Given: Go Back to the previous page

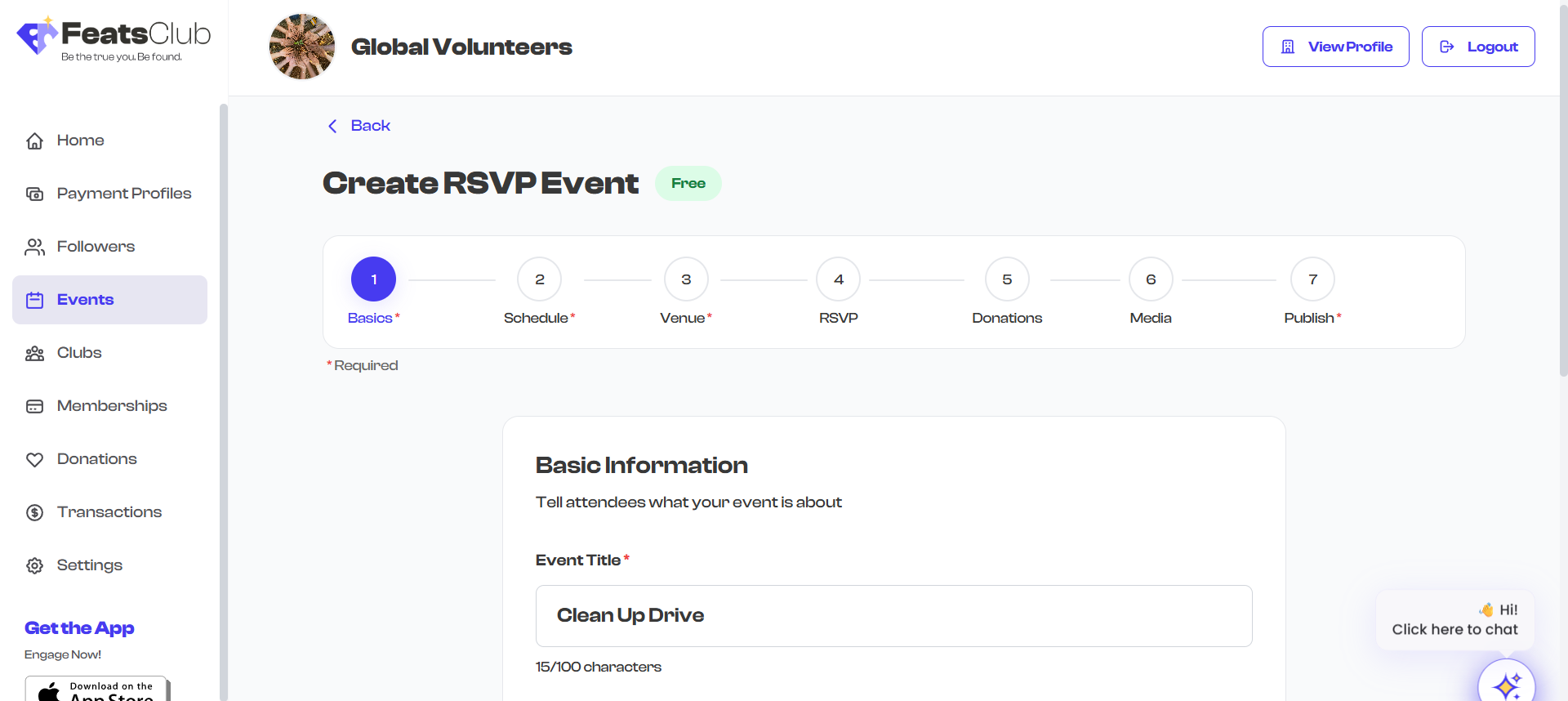Looking at the screenshot, I should tap(359, 126).
